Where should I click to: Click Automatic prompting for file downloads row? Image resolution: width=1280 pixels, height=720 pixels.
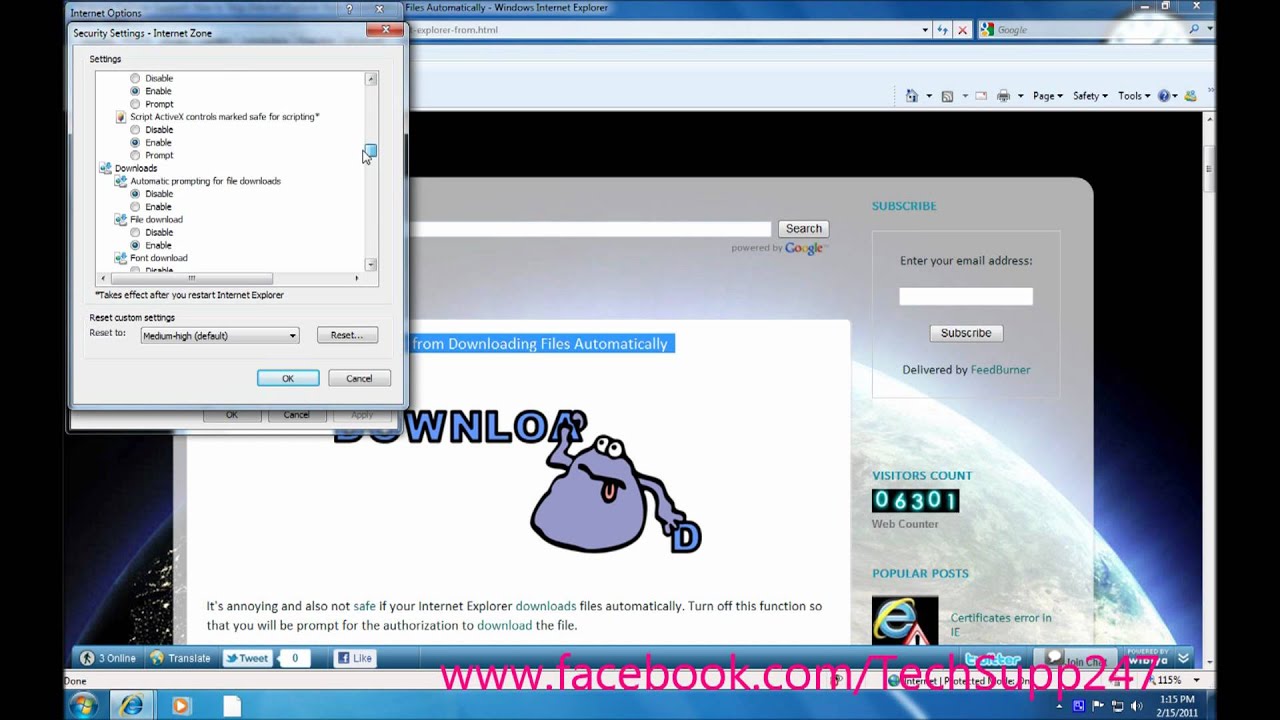pos(205,181)
